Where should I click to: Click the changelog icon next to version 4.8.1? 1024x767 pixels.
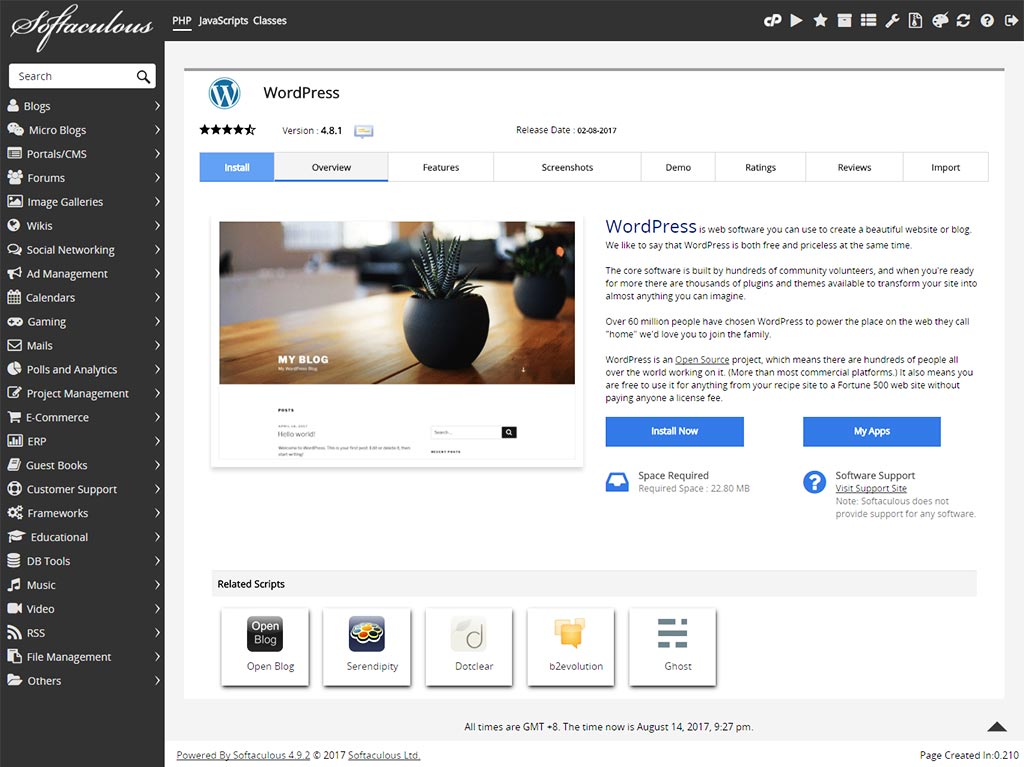[x=364, y=131]
